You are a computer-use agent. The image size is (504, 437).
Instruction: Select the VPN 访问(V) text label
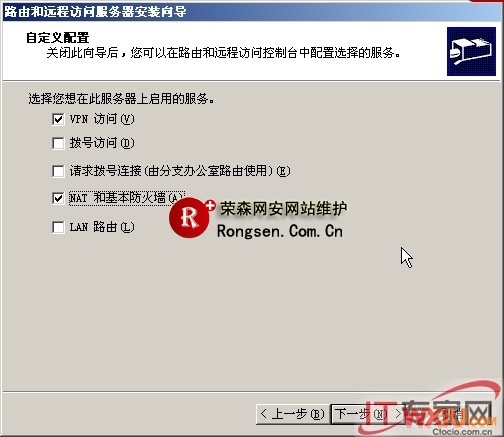[x=102, y=119]
